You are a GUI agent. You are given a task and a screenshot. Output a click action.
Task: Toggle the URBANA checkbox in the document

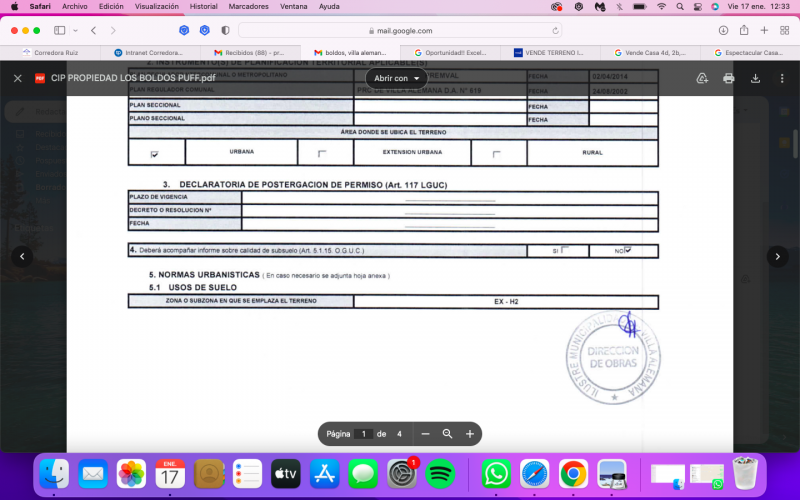point(155,154)
